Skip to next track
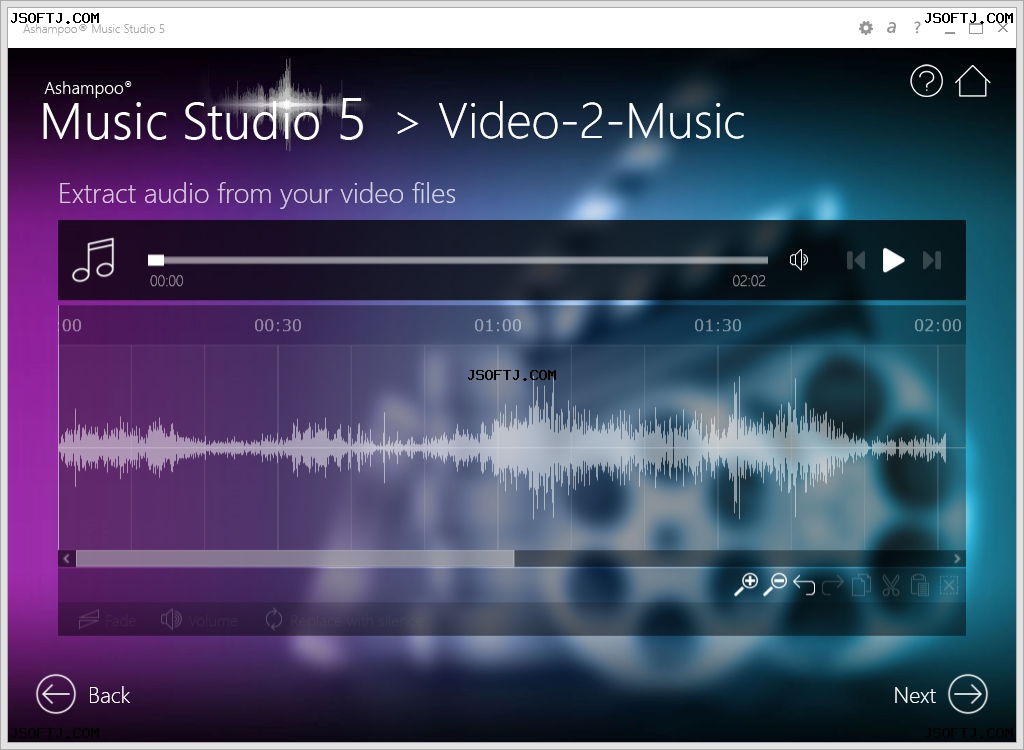The width and height of the screenshot is (1024, 750). point(932,260)
